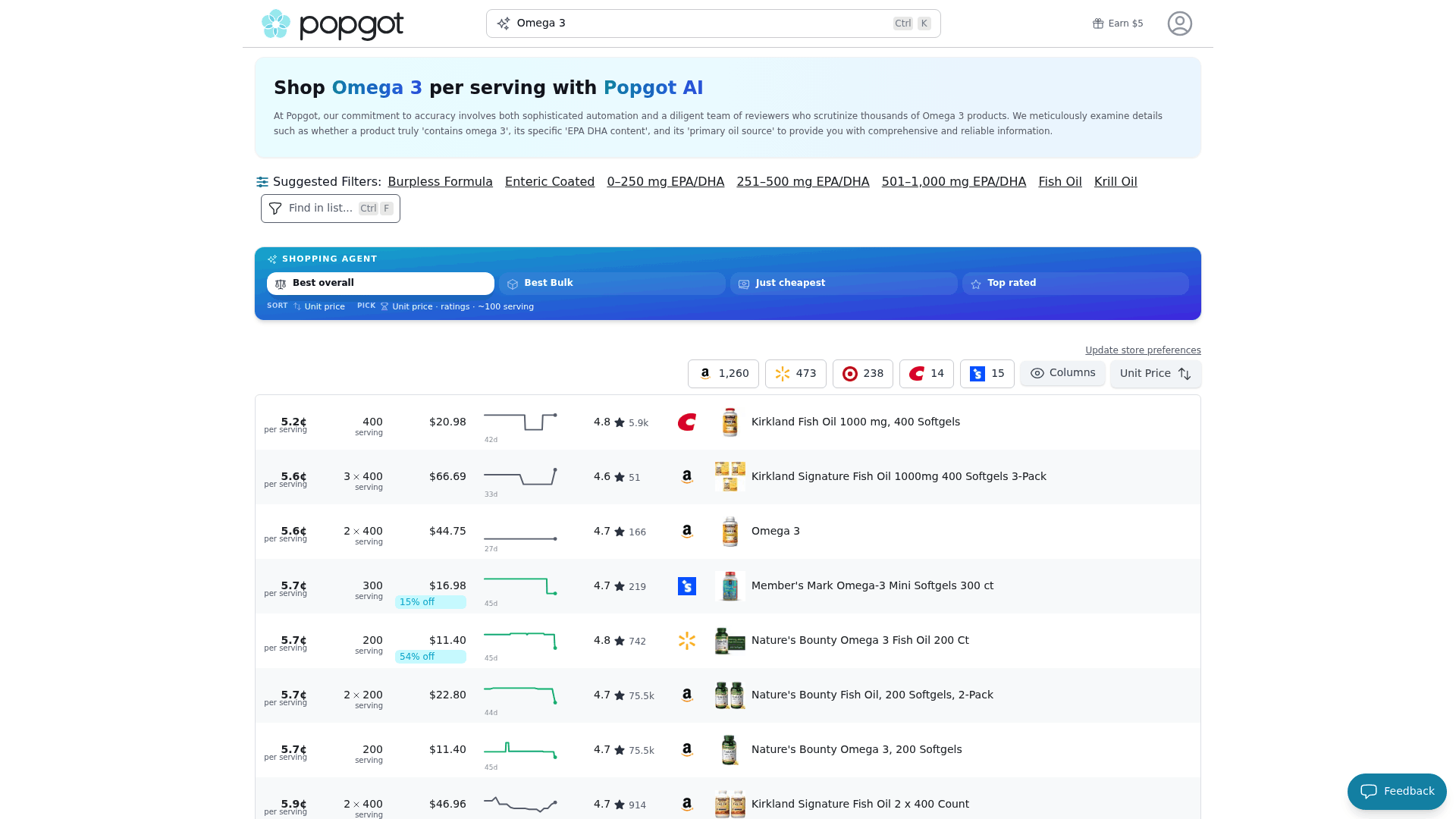Screen dimensions: 1456x819
Task: Open the Unit Price sort dropdown
Action: pos(1156,374)
